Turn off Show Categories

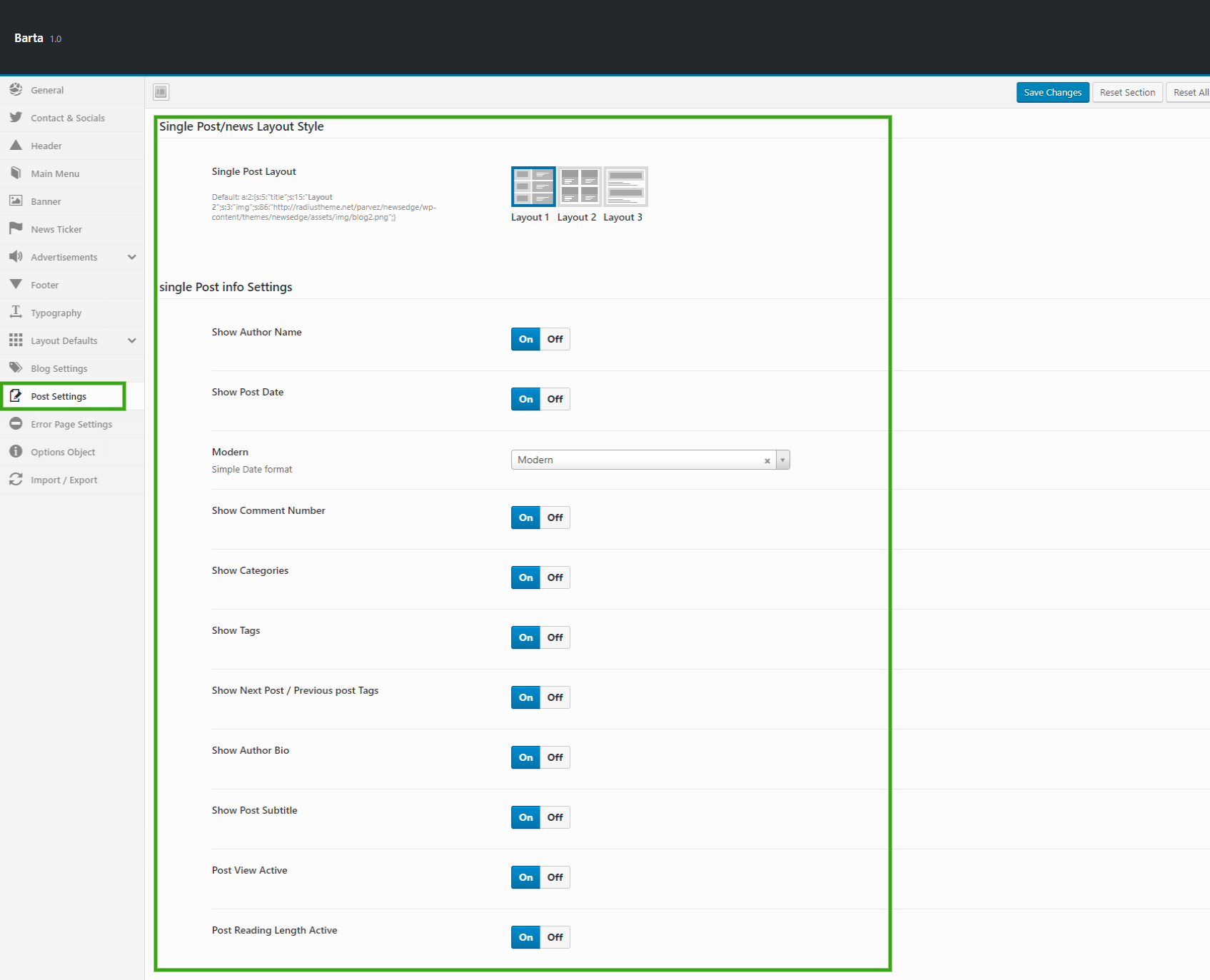[555, 577]
